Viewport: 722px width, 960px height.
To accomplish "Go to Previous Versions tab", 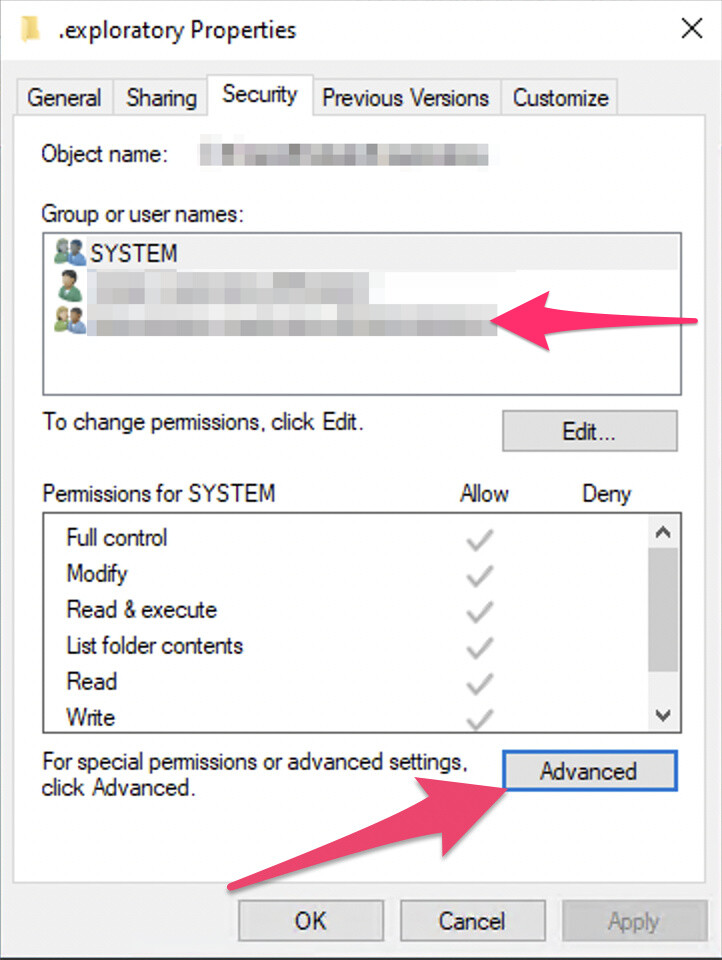I will tap(406, 97).
